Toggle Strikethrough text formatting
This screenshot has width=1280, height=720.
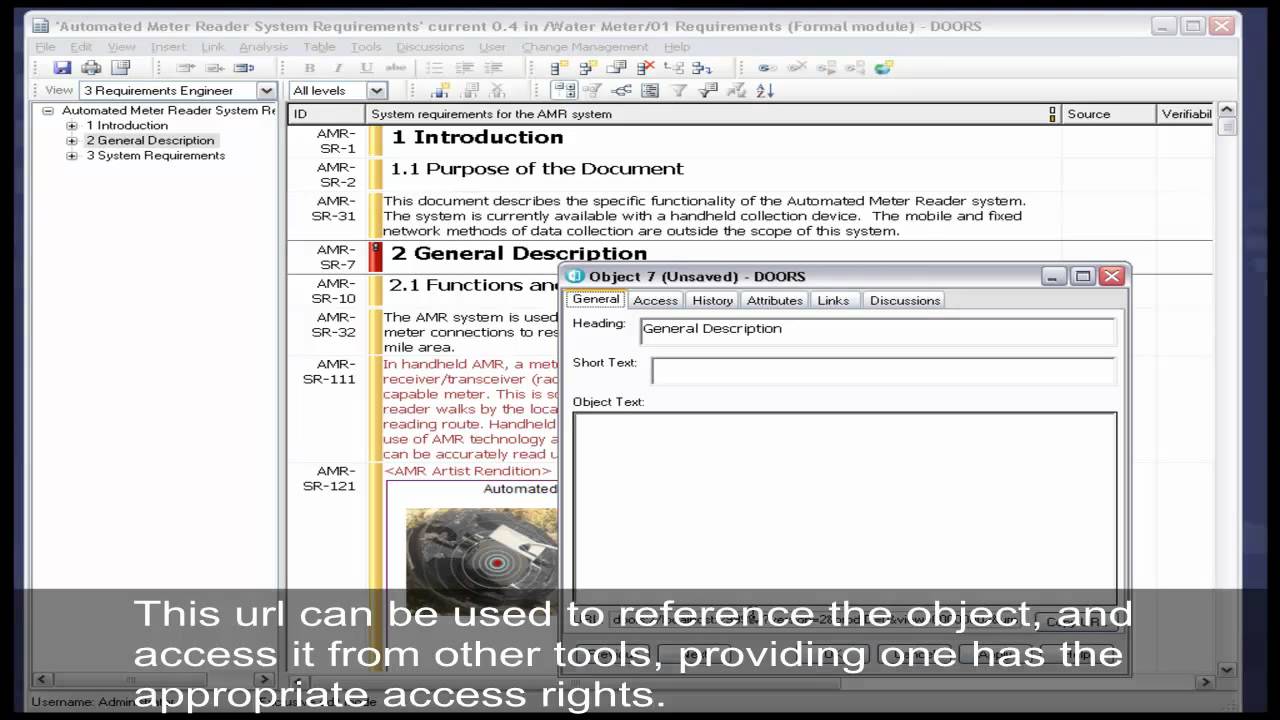click(x=396, y=68)
